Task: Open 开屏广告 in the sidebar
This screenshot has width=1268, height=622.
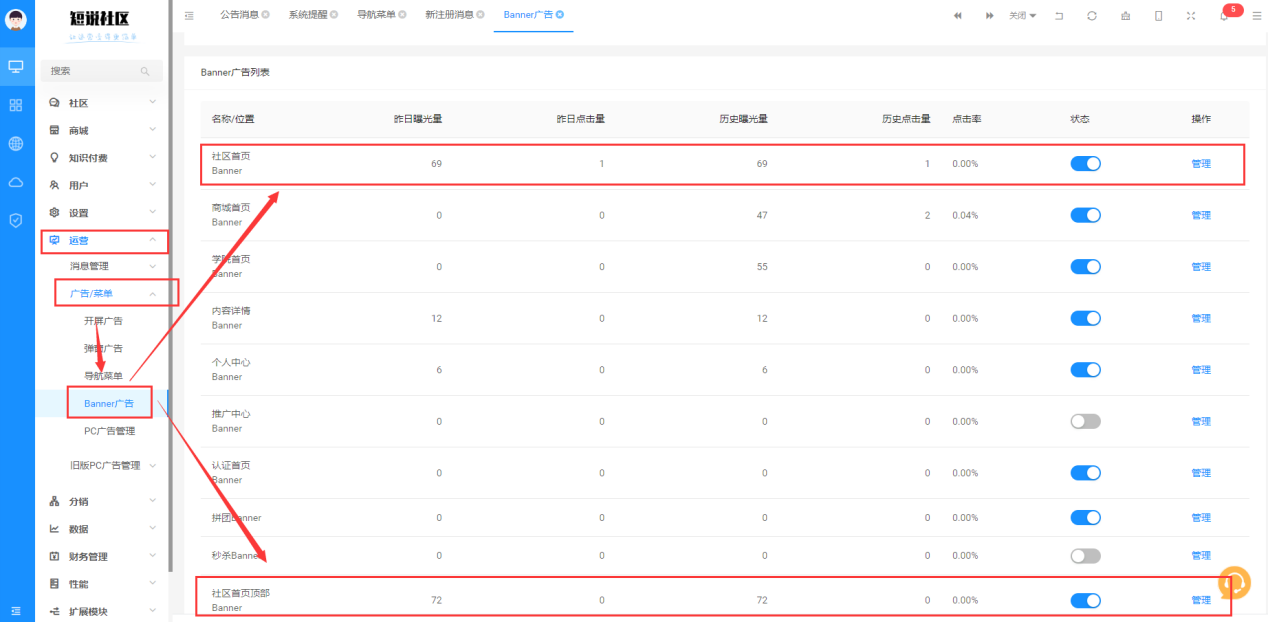Action: point(103,321)
